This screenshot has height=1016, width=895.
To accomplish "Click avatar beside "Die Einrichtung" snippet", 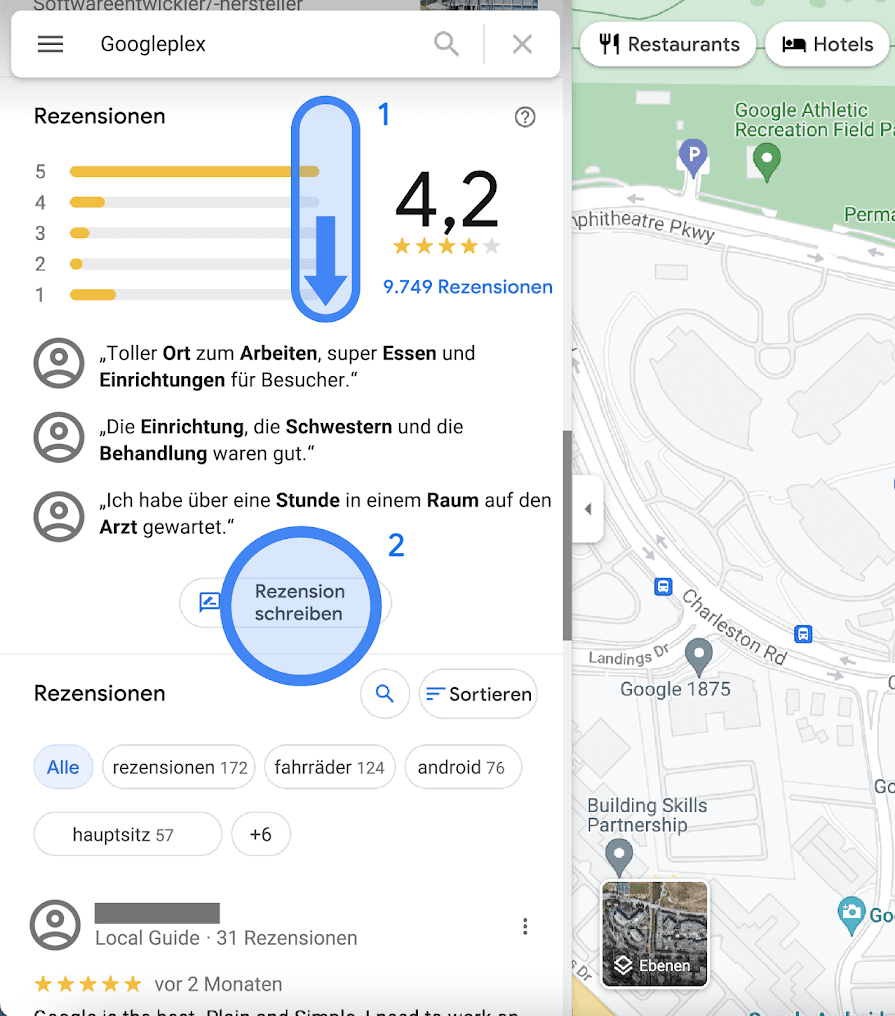I will [59, 437].
